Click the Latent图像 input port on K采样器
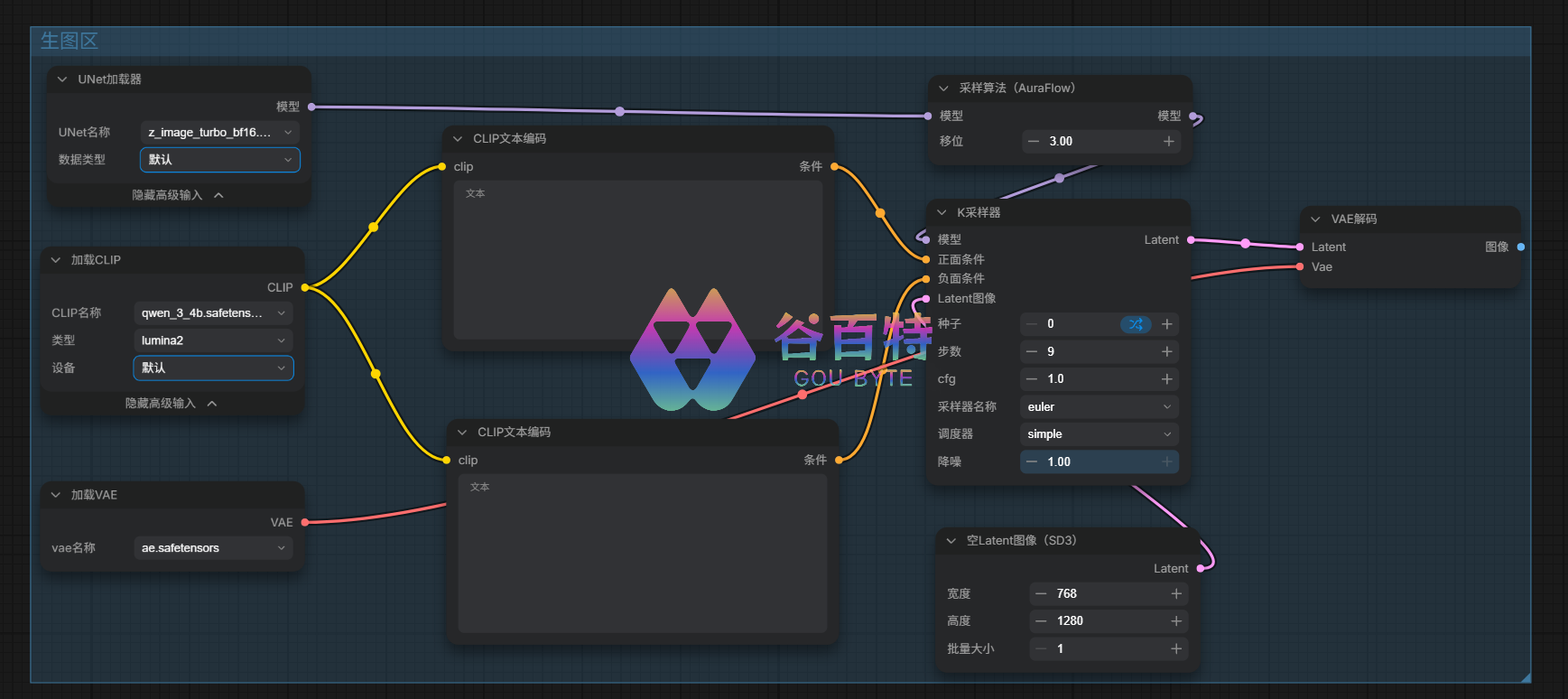Viewport: 1568px width, 699px height. [926, 299]
